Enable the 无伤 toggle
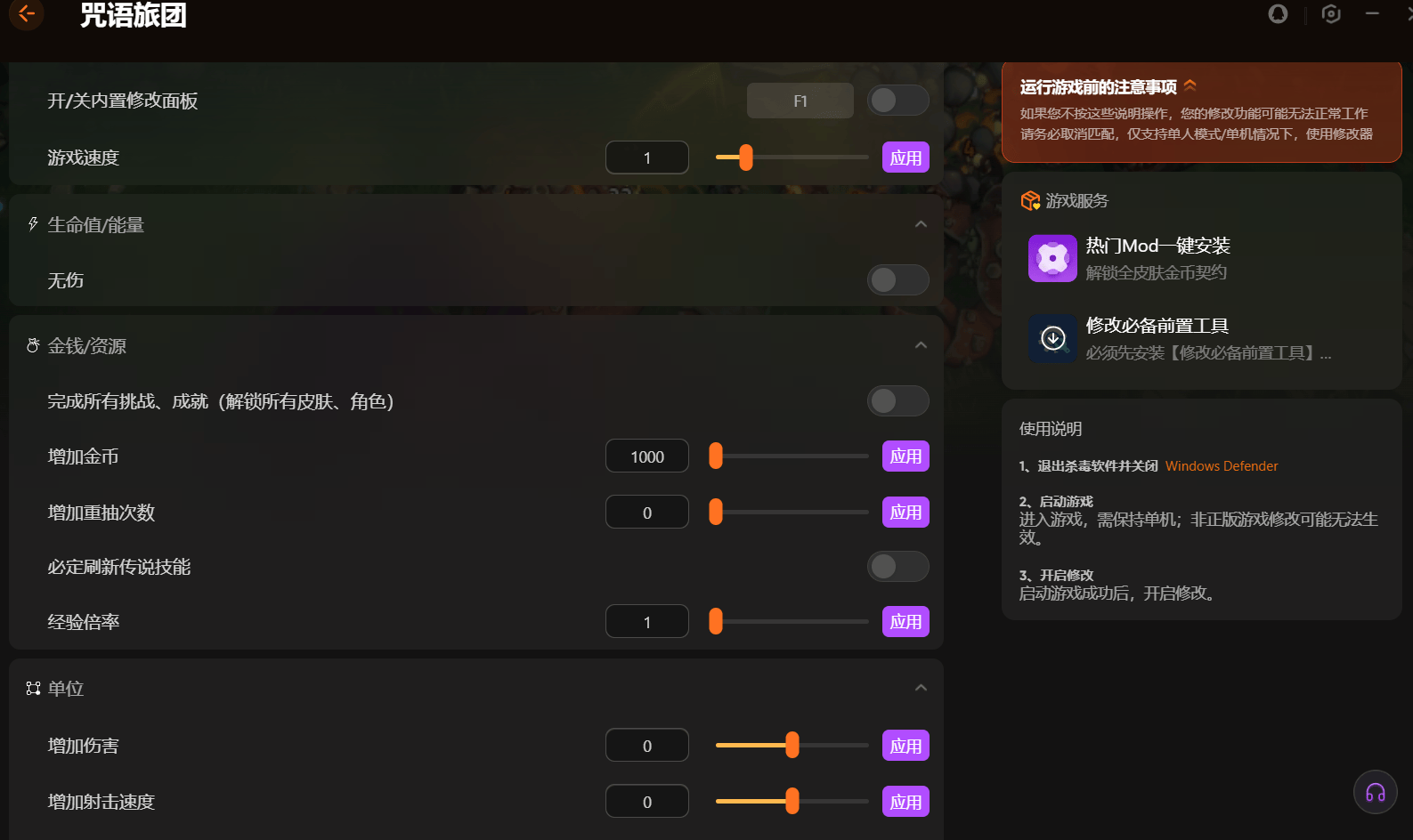Screen dimensions: 1413x840 tap(897, 280)
